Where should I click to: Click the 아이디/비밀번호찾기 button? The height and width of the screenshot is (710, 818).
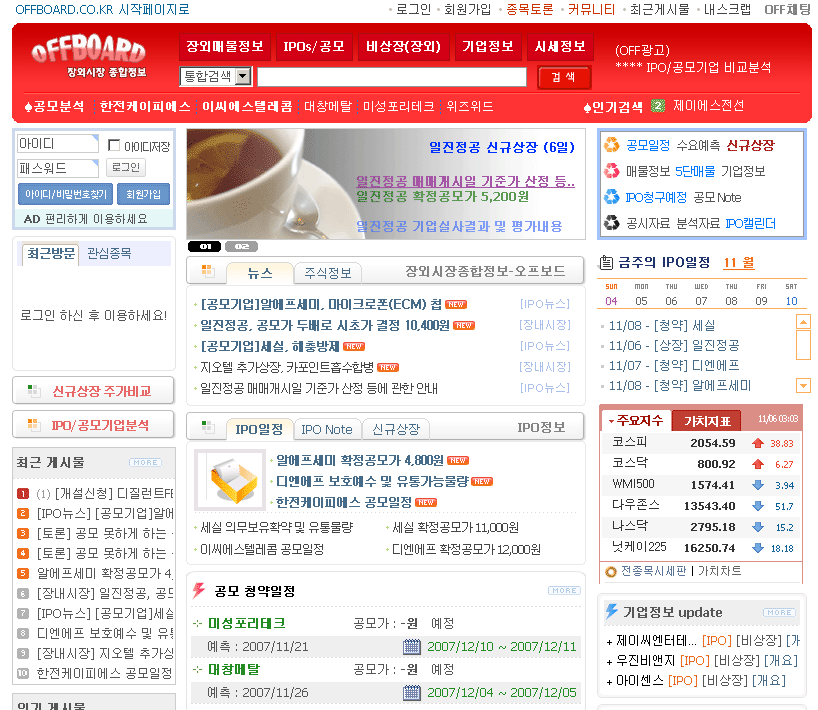[x=66, y=194]
